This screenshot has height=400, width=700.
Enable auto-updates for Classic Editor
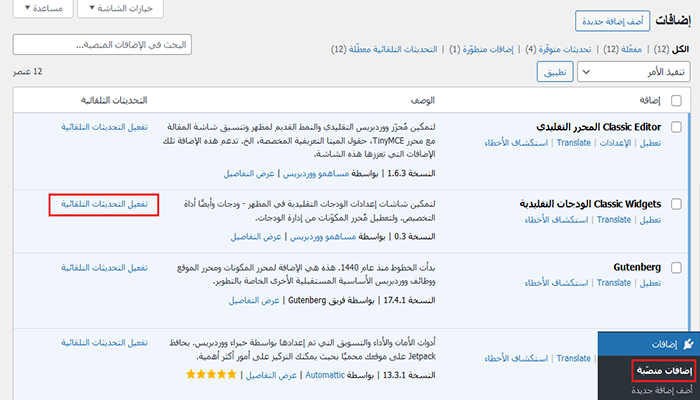coord(104,127)
